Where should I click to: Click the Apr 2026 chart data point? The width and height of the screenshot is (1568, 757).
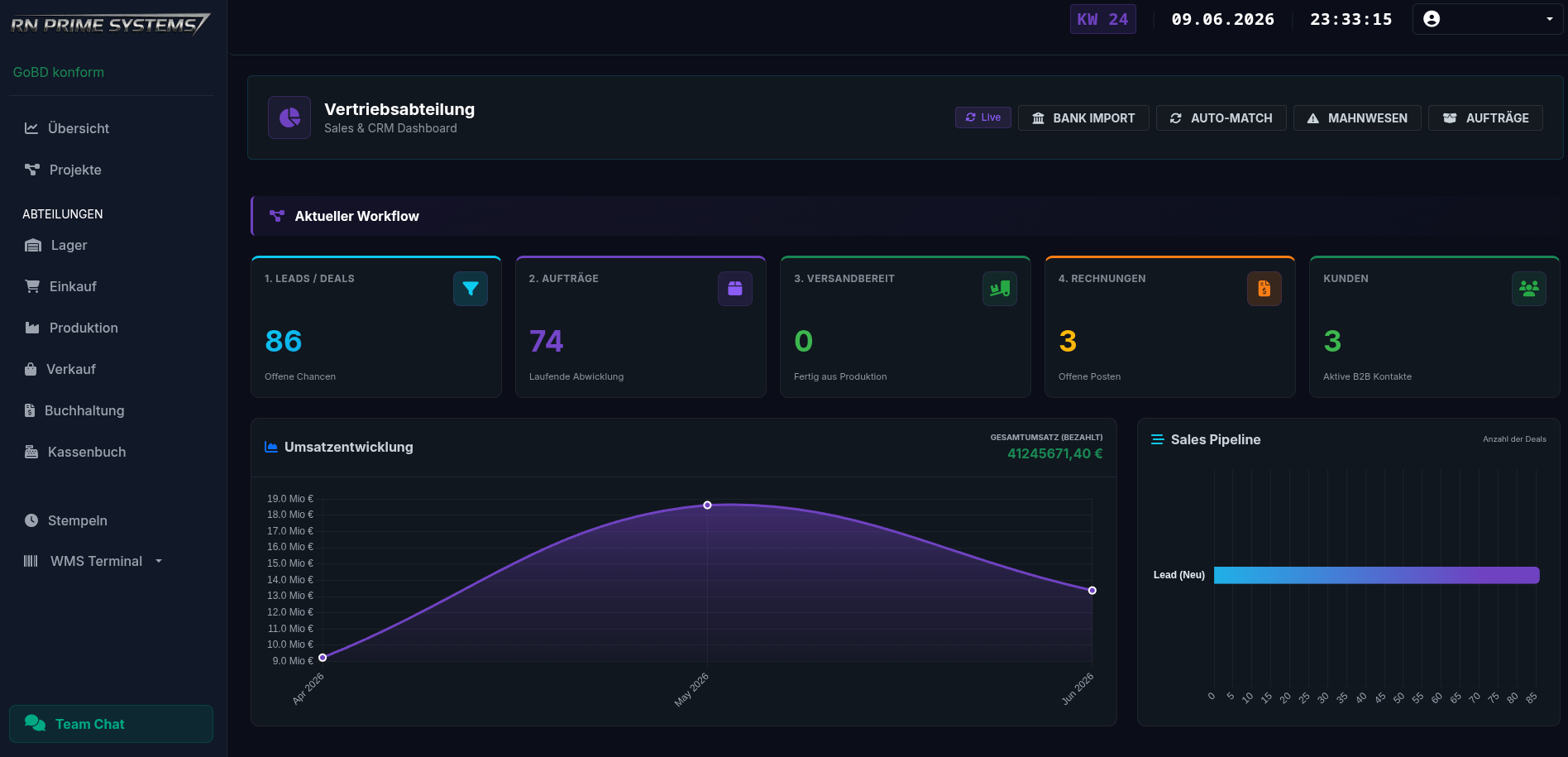pos(323,658)
